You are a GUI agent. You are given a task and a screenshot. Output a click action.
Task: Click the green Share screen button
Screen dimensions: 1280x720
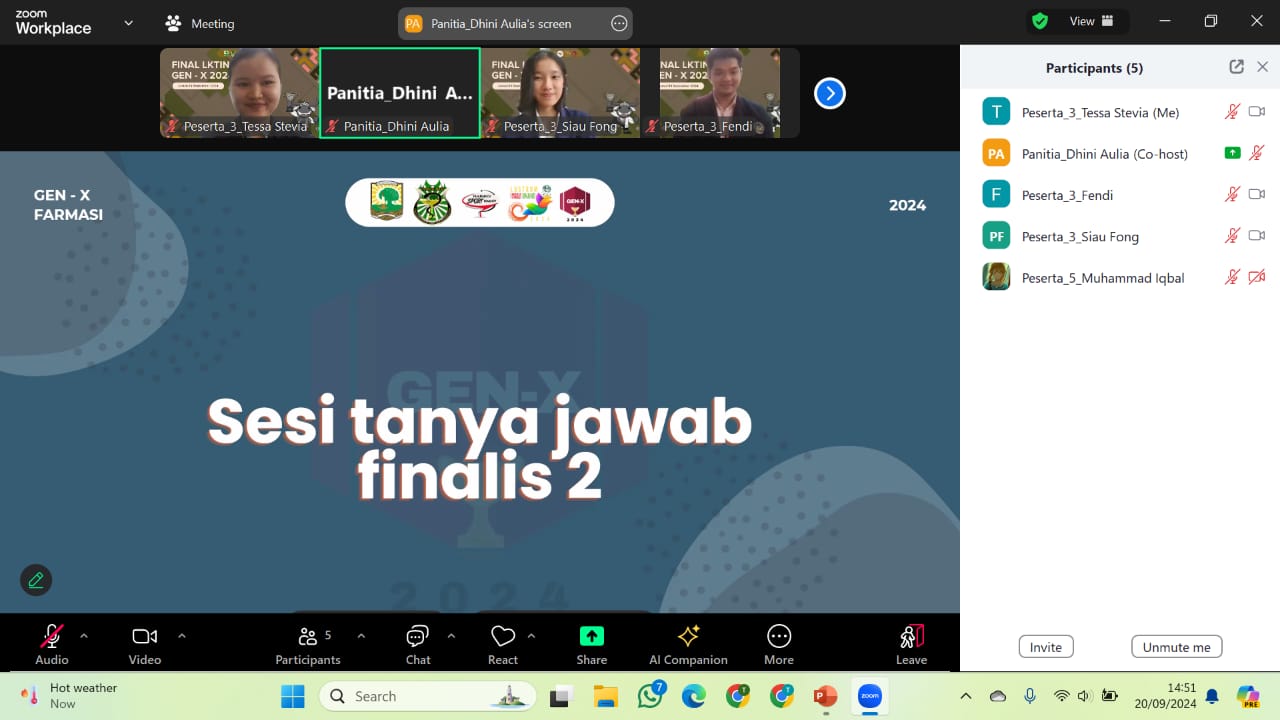coord(591,644)
